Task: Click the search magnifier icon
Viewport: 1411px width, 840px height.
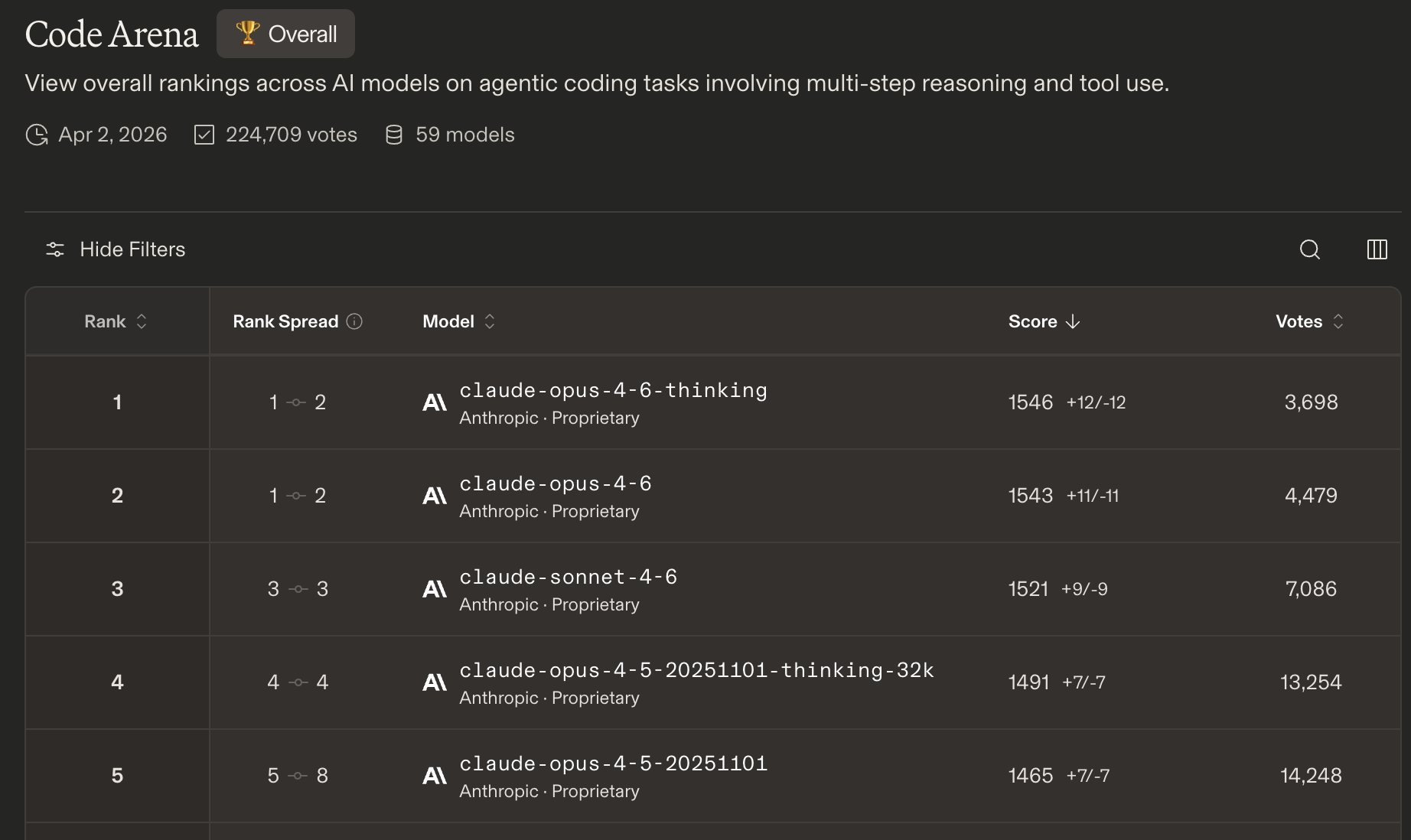Action: point(1309,249)
